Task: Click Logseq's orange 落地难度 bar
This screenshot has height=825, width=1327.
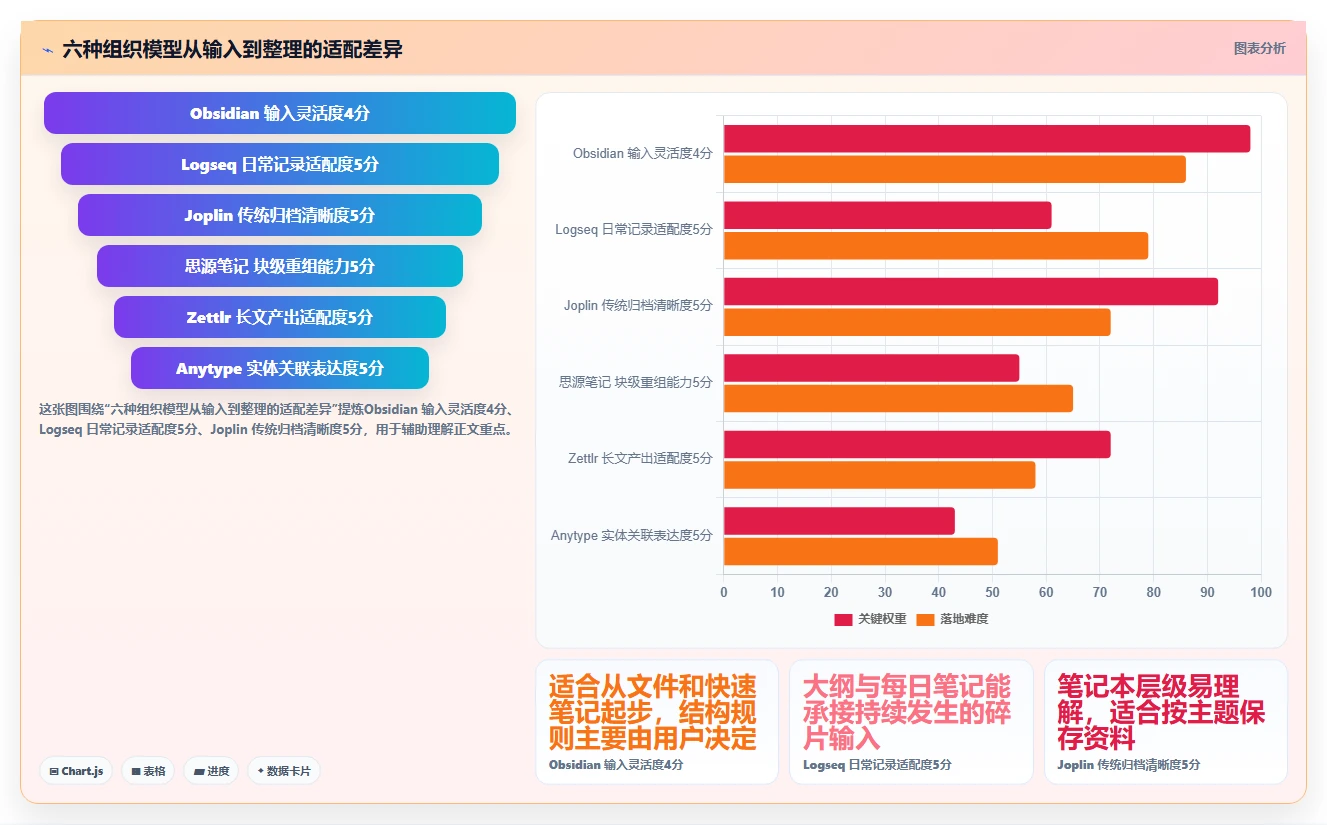Action: [x=936, y=246]
